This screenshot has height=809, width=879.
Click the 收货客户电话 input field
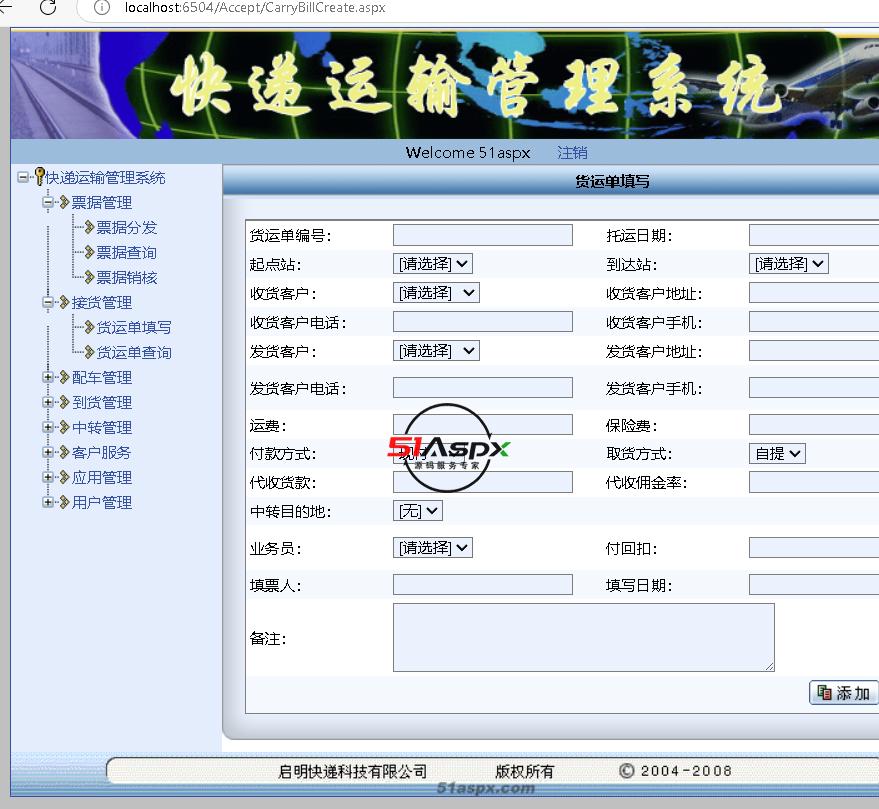click(x=483, y=322)
